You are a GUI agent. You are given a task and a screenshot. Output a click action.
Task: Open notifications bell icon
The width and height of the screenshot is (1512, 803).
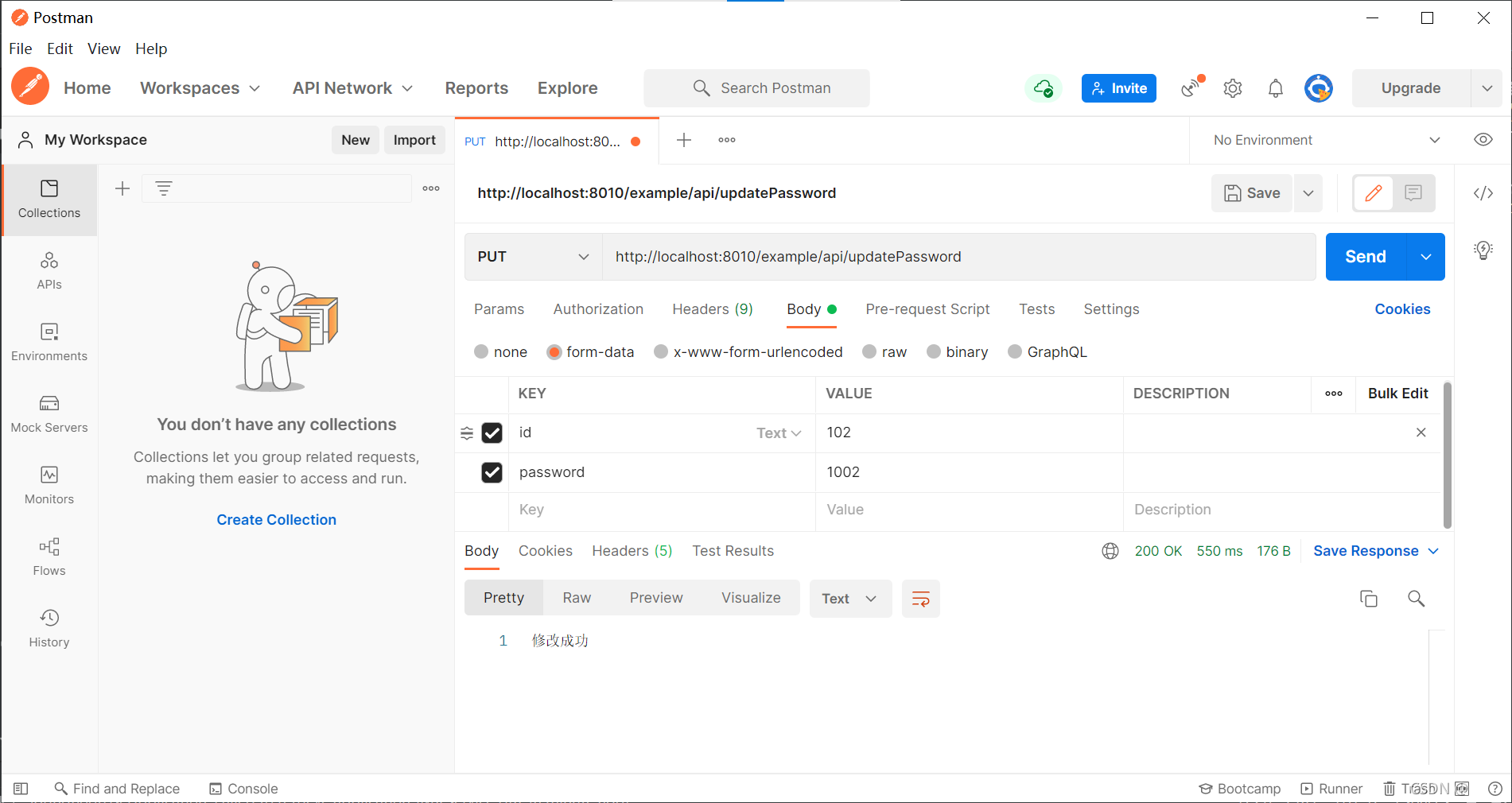[1276, 88]
